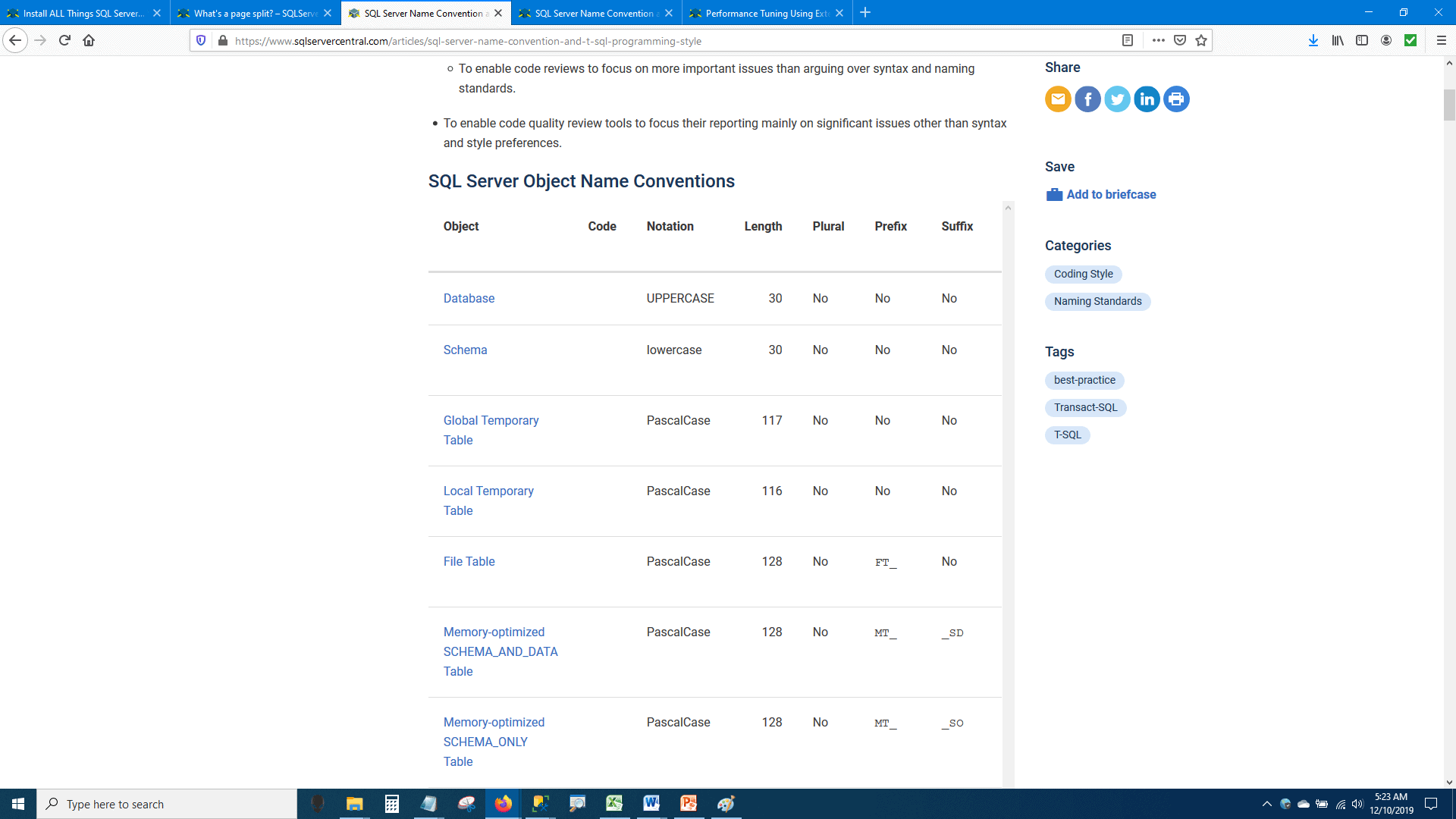Open Firefox hamburger application menu
This screenshot has height=819, width=1456.
tap(1442, 41)
